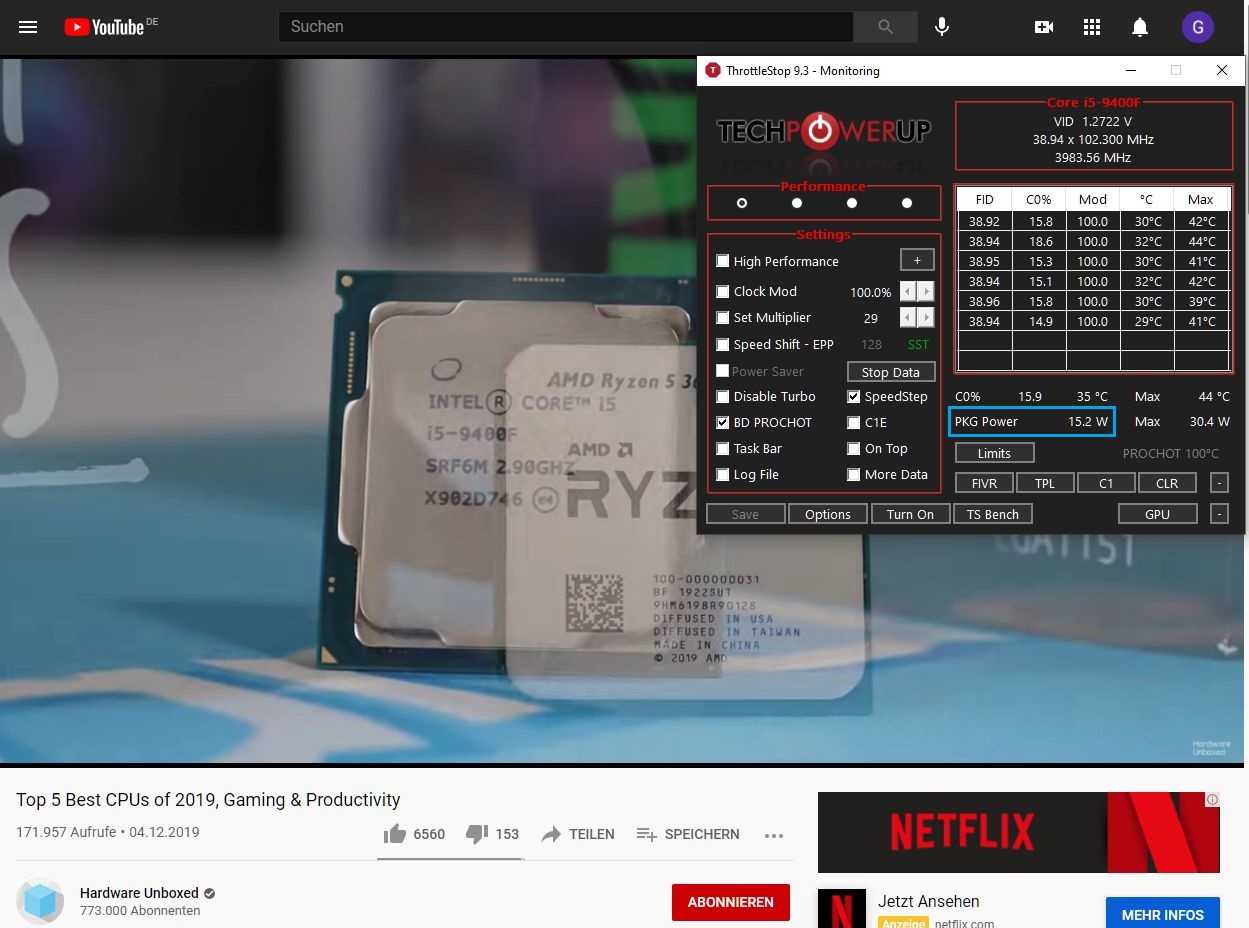The width and height of the screenshot is (1249, 928).
Task: Open the FIVR window
Action: [x=985, y=483]
